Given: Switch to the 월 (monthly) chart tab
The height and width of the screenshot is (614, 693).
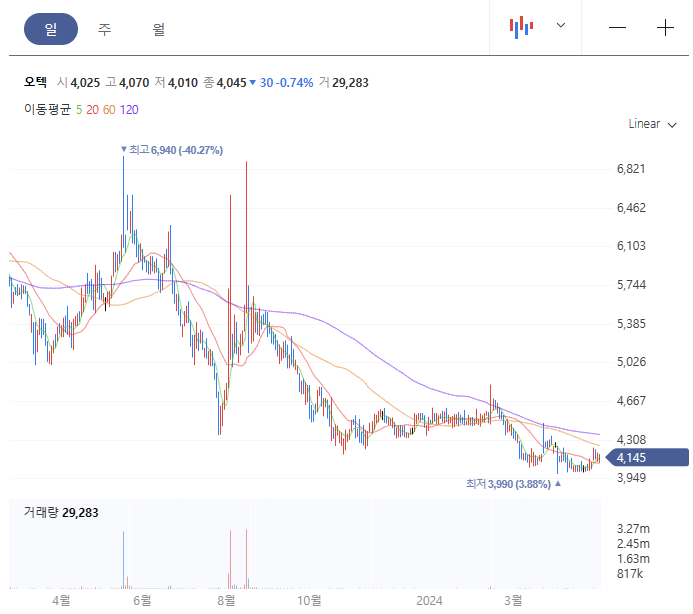Looking at the screenshot, I should point(159,29).
